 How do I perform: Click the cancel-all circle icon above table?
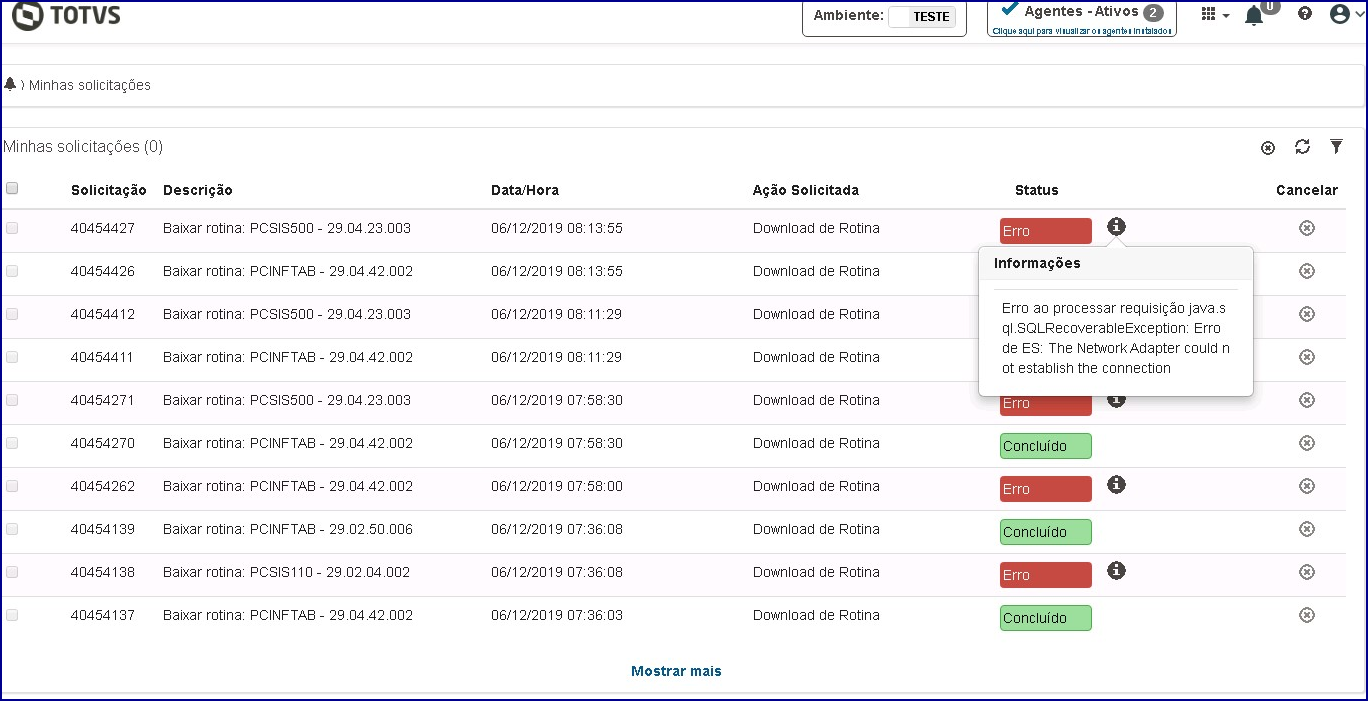tap(1268, 148)
